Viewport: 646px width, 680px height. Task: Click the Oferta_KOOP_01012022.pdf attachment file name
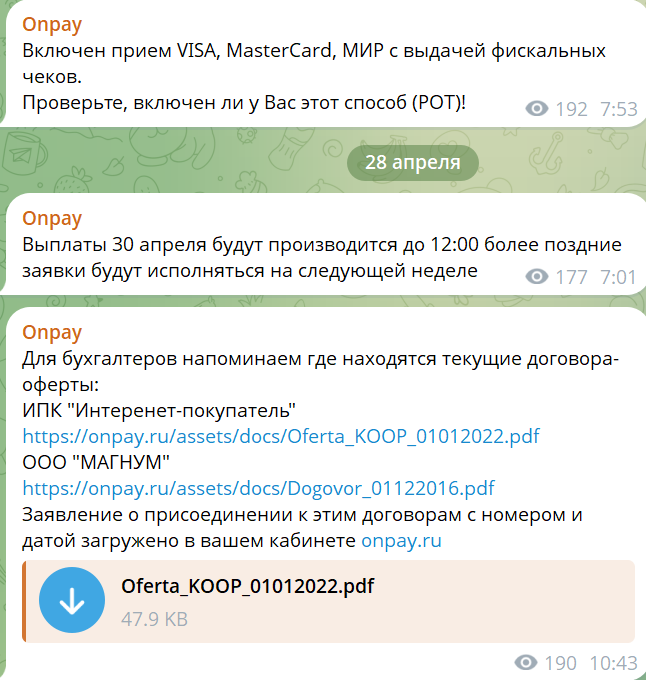coord(248,586)
